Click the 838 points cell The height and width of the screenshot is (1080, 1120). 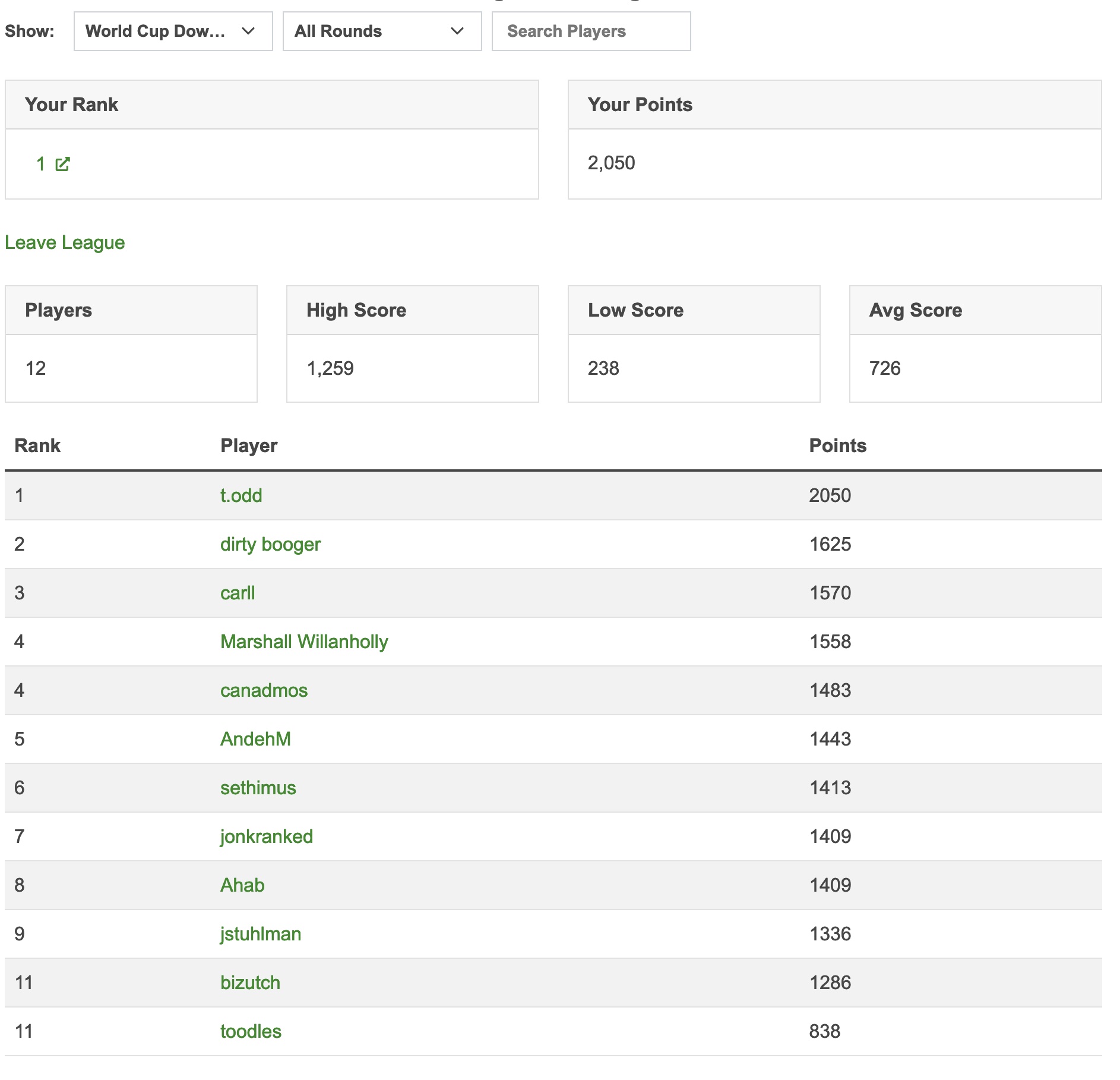pyautogui.click(x=825, y=1031)
